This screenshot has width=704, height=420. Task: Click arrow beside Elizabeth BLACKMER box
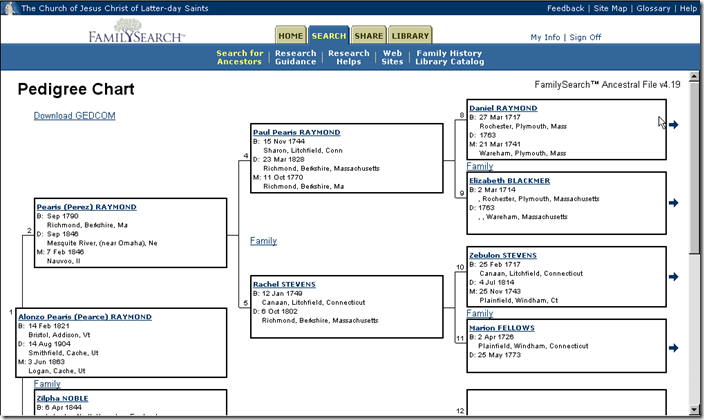pyautogui.click(x=674, y=203)
